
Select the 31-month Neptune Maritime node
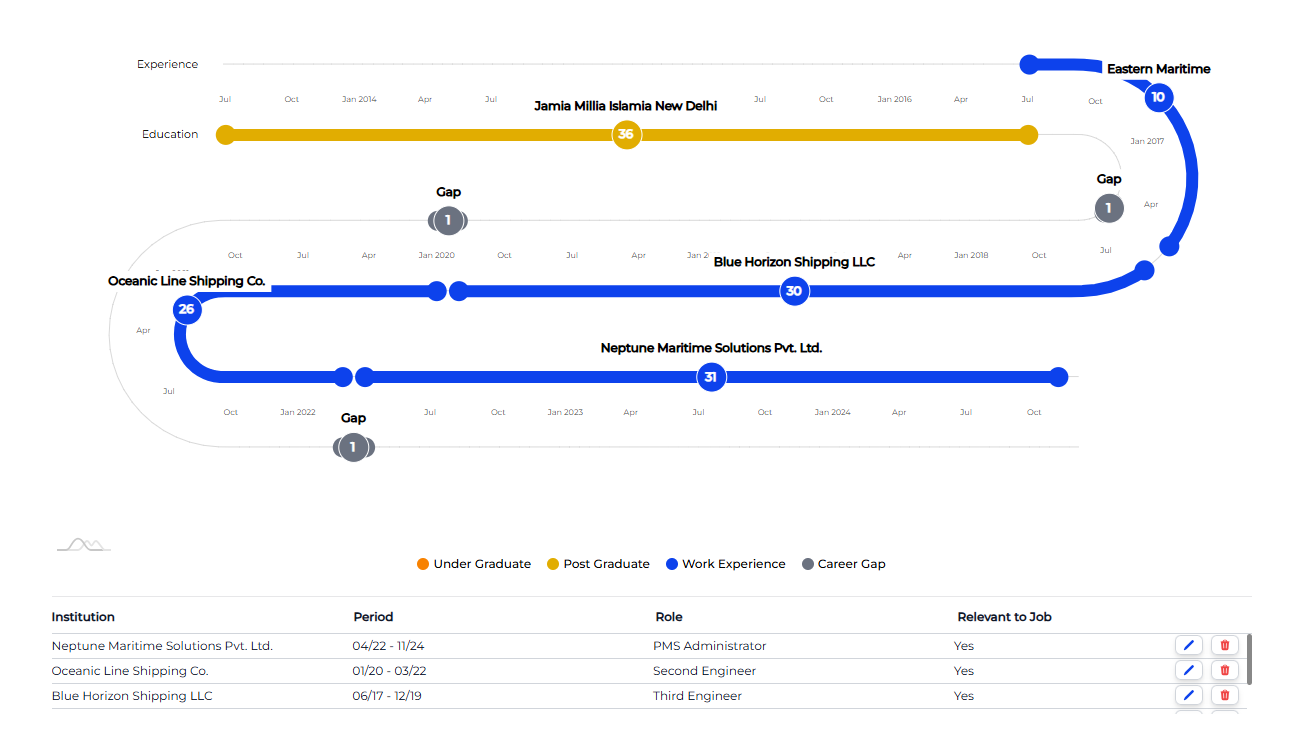pos(711,377)
